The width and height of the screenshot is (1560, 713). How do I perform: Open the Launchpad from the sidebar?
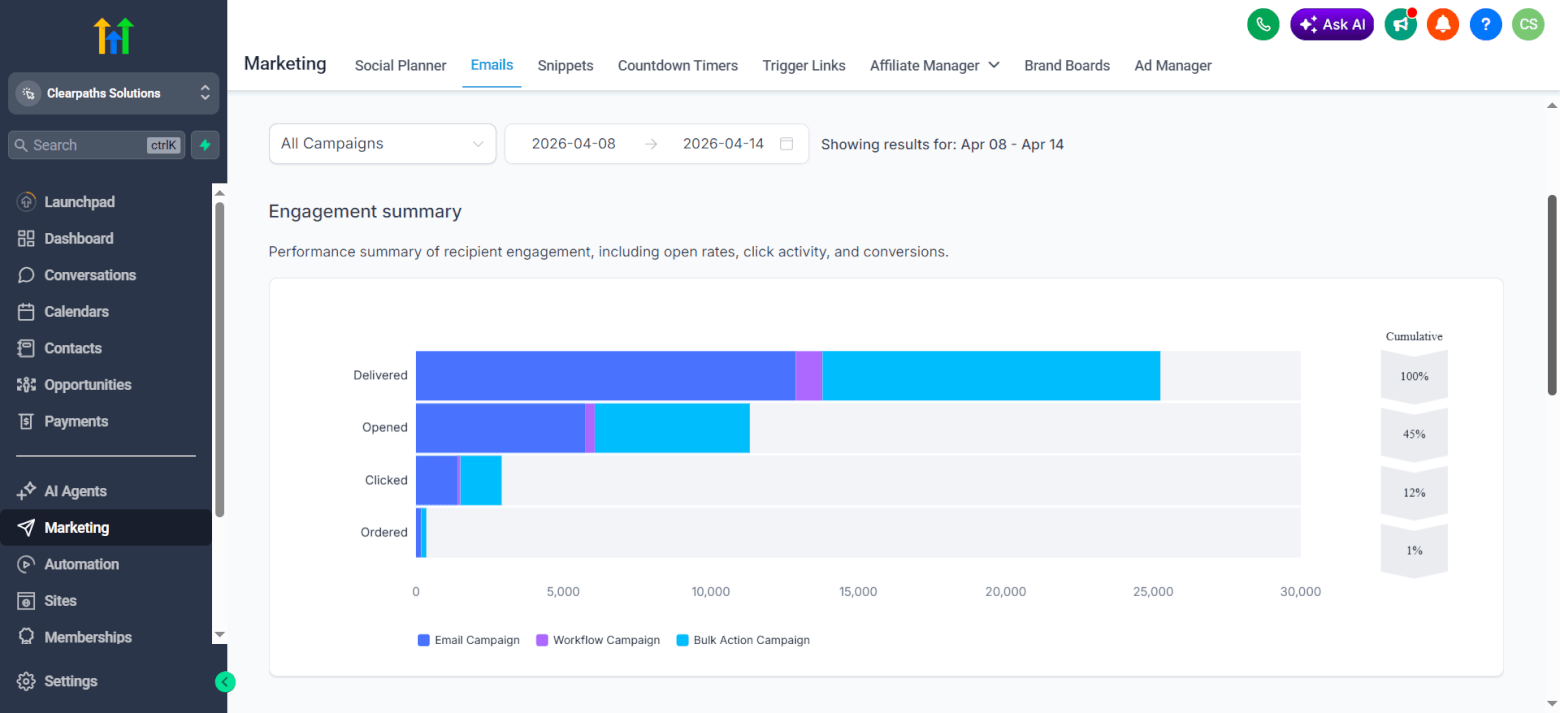tap(75, 201)
